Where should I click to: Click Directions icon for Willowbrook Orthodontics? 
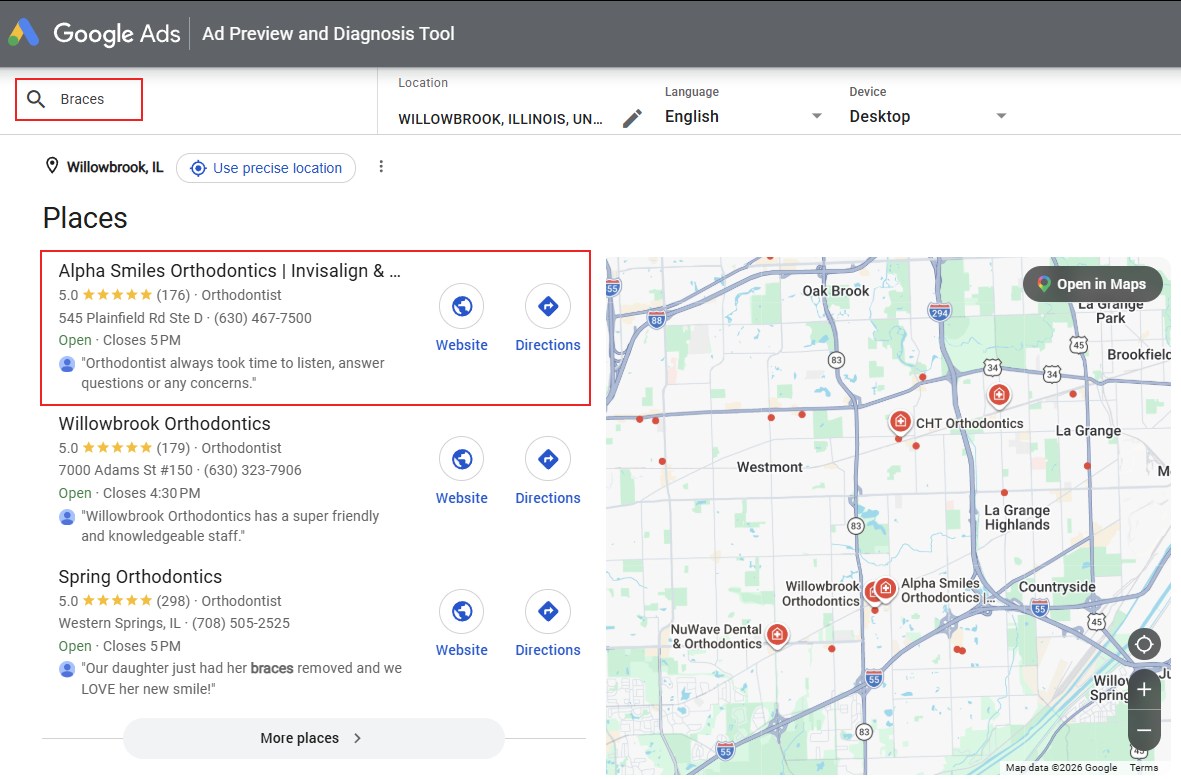[548, 459]
